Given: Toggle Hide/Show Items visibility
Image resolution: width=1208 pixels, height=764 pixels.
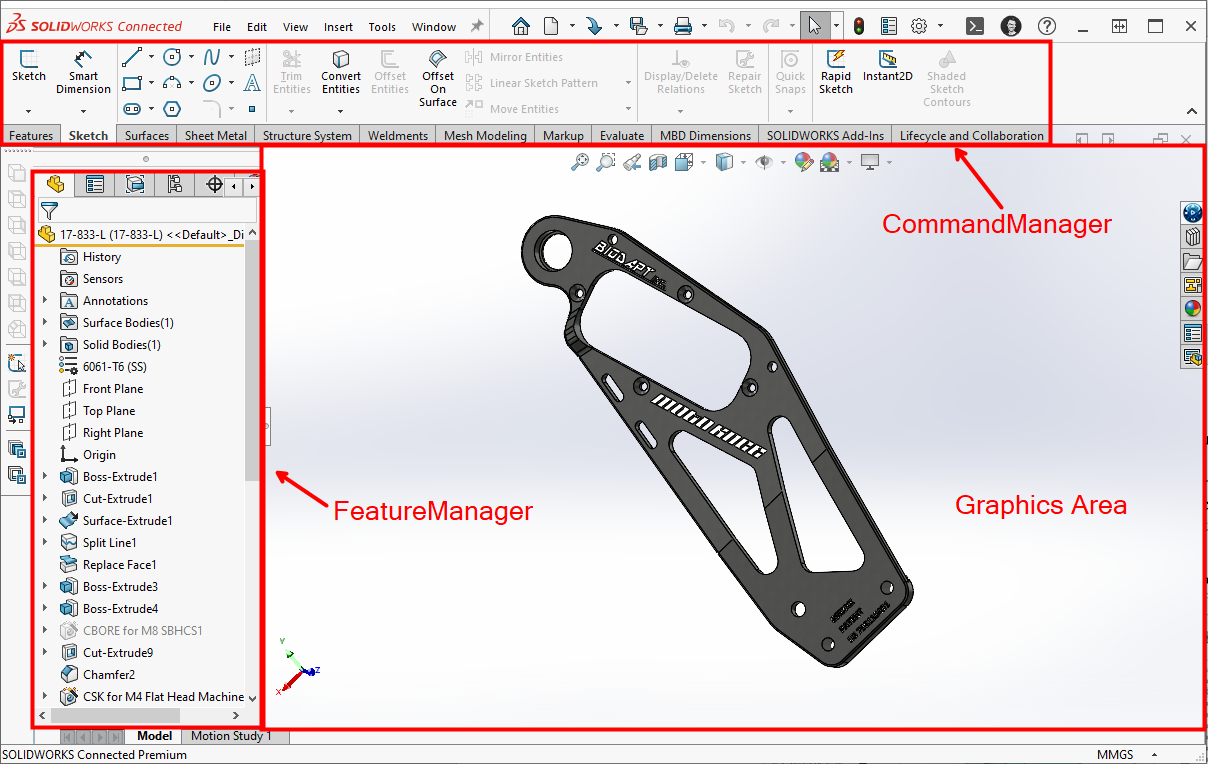Looking at the screenshot, I should click(x=763, y=162).
